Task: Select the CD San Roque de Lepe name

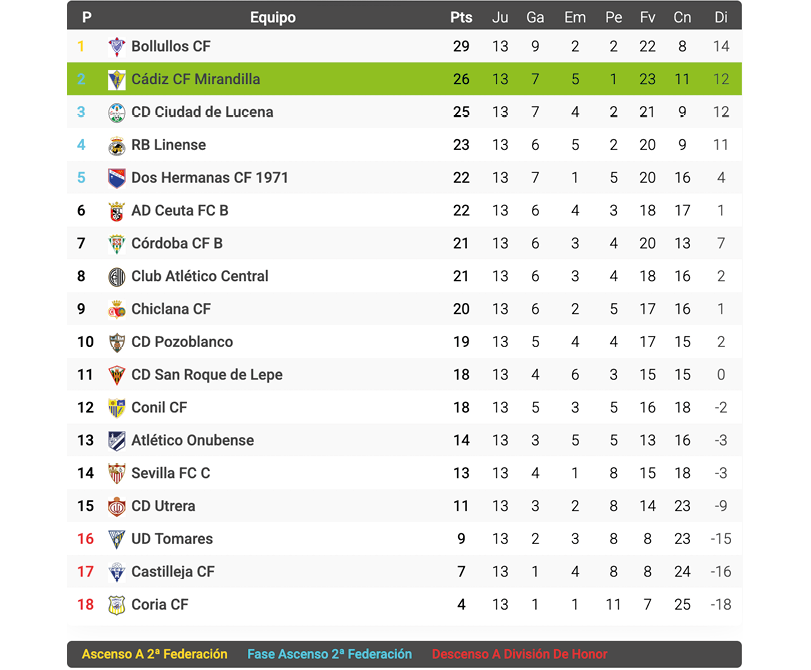Action: tap(207, 375)
